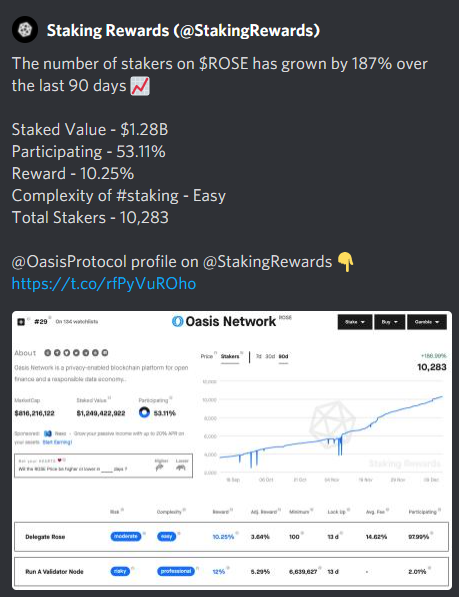Click the Start Earning sponsored link

pyautogui.click(x=57, y=442)
